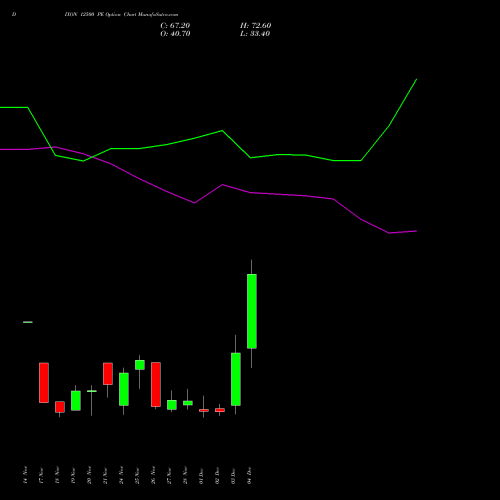Click the small green 25 Nov candlestick
Image resolution: width=500 pixels, height=500 pixels.
tap(140, 365)
